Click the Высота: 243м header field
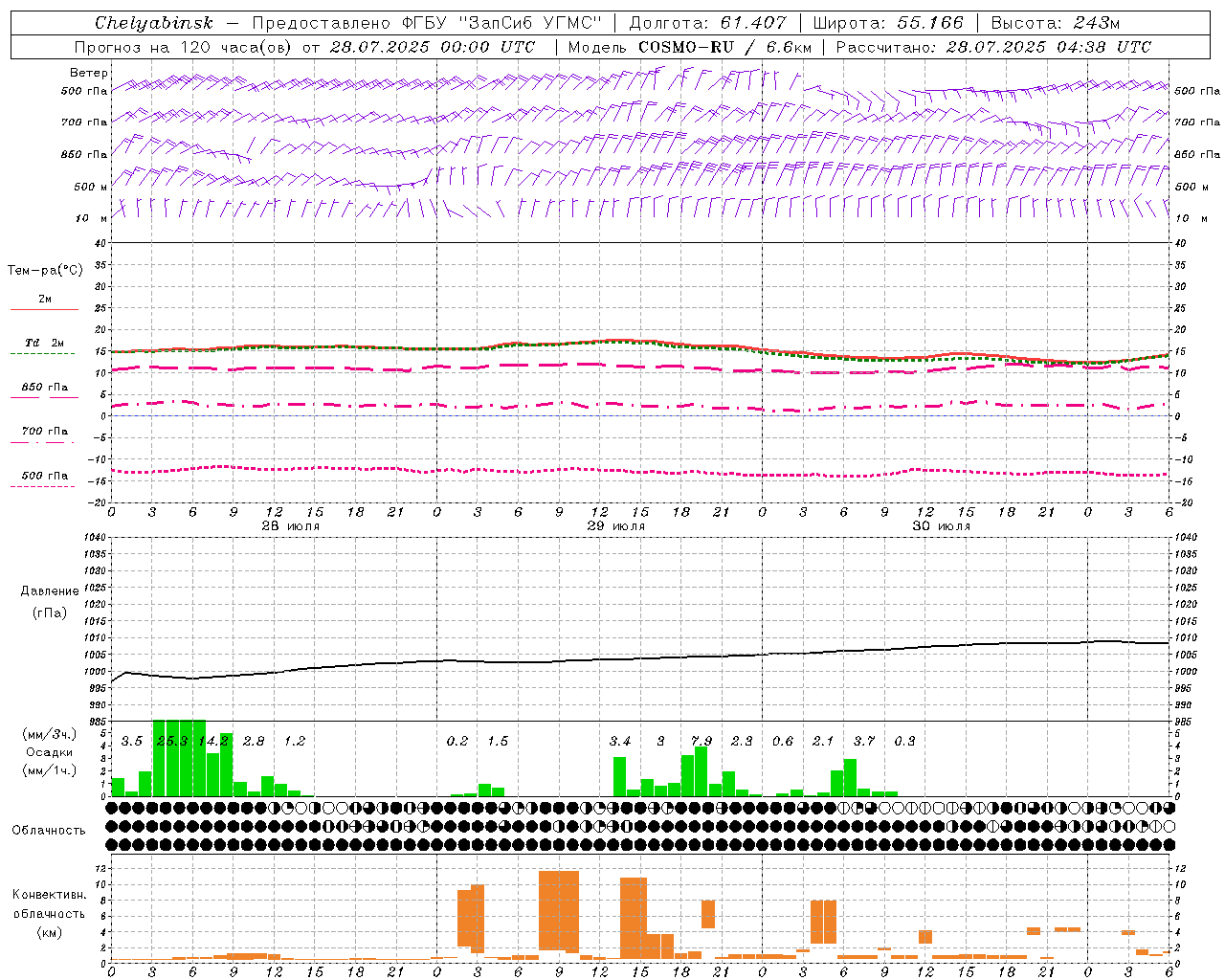This screenshot has height=980, width=1225. (1055, 23)
